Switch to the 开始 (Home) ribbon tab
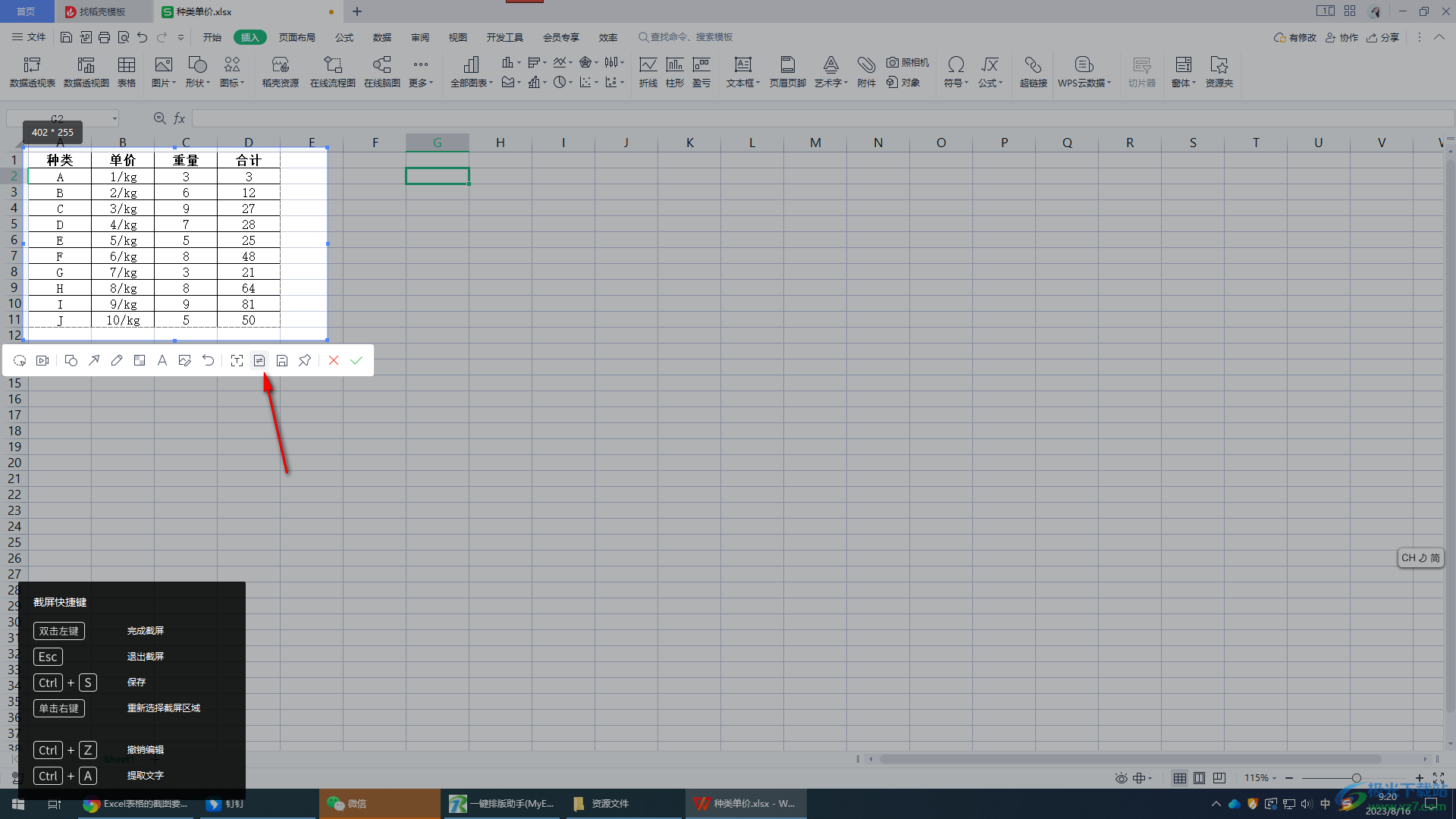Viewport: 1456px width, 819px height. (212, 37)
